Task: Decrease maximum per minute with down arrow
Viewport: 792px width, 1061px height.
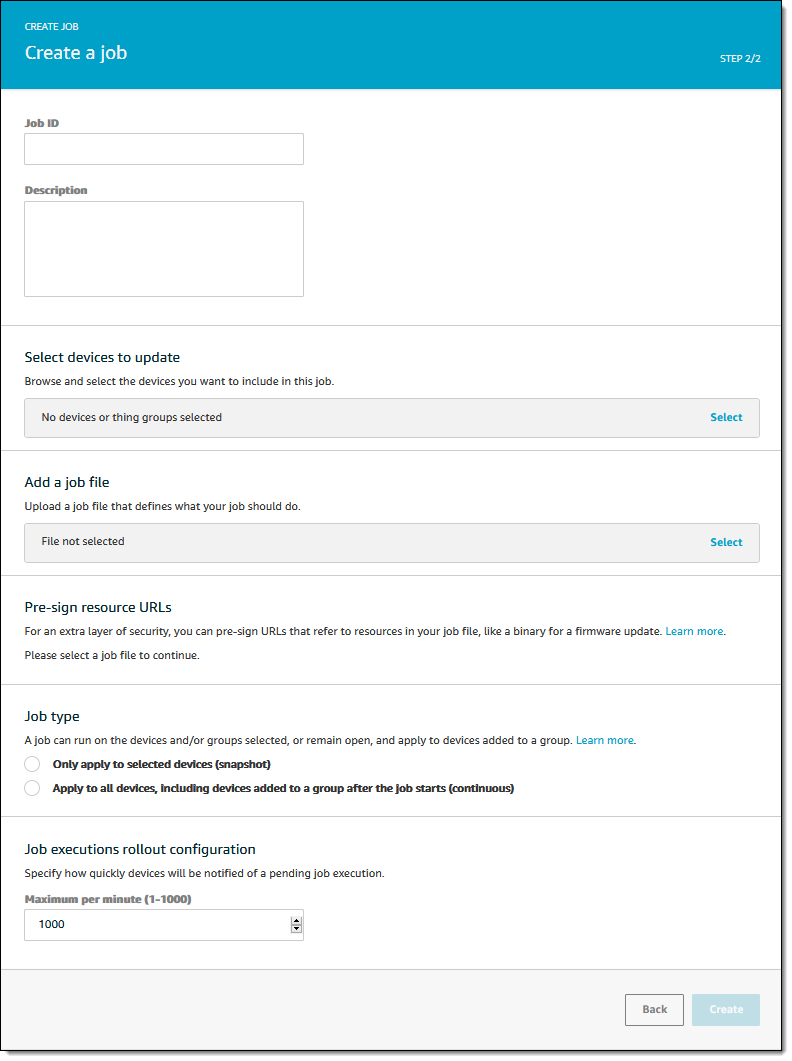Action: point(296,929)
